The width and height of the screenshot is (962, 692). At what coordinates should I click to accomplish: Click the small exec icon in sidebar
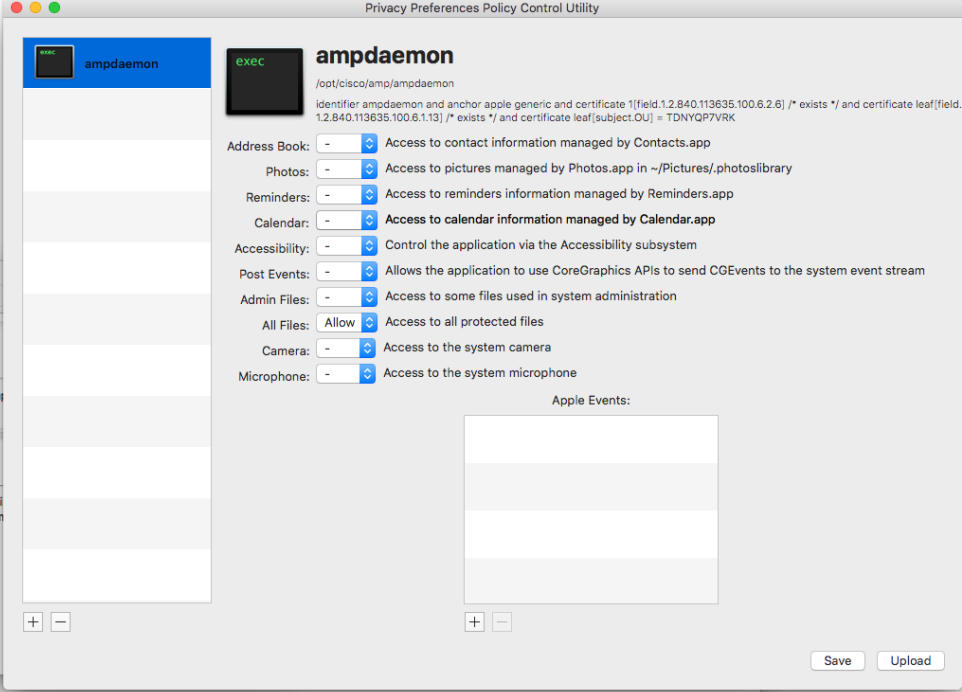[54, 62]
